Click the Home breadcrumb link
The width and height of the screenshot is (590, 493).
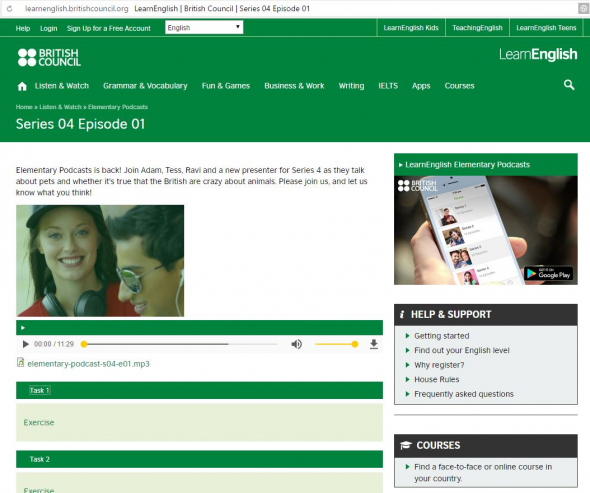tap(24, 107)
